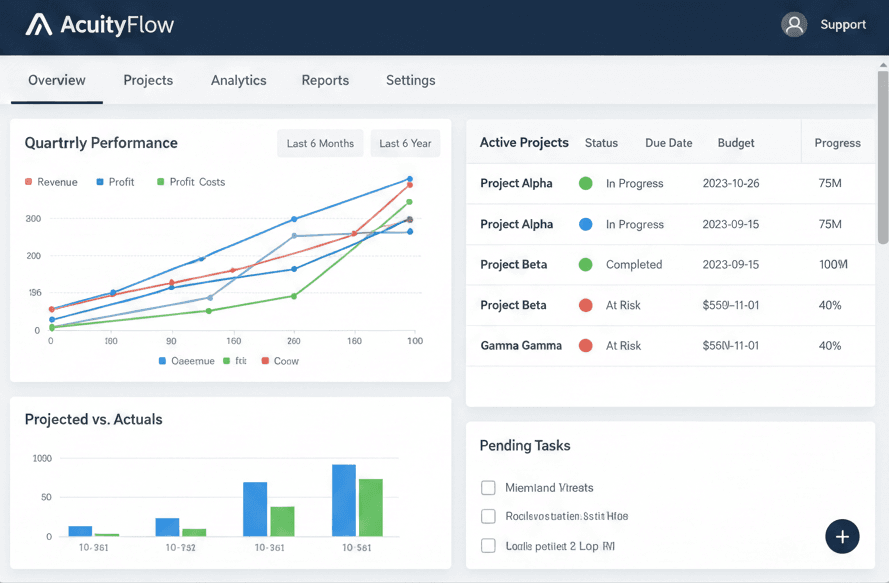Open the Reports tab
889x583 pixels.
(x=325, y=81)
